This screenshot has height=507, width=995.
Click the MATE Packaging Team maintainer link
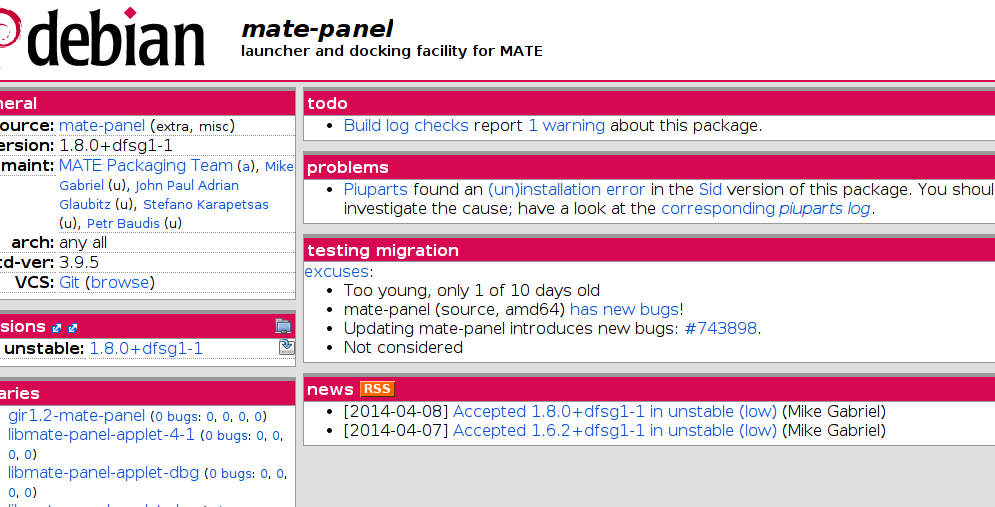(x=146, y=165)
